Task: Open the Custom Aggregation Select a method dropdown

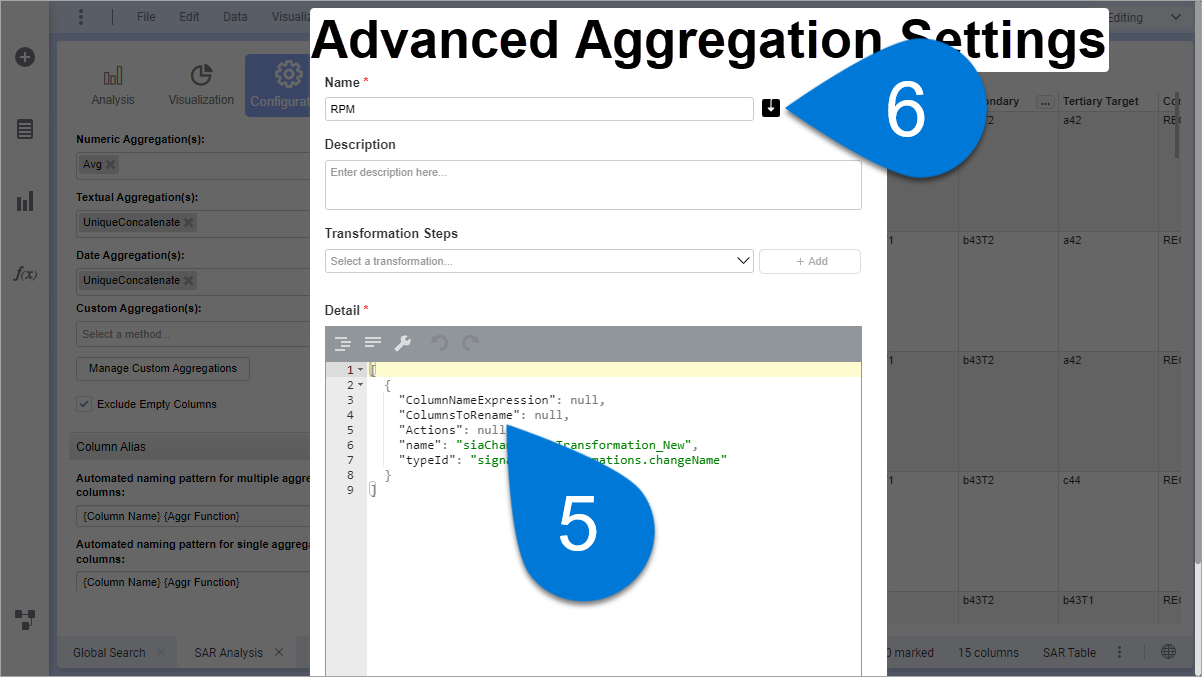Action: [193, 334]
